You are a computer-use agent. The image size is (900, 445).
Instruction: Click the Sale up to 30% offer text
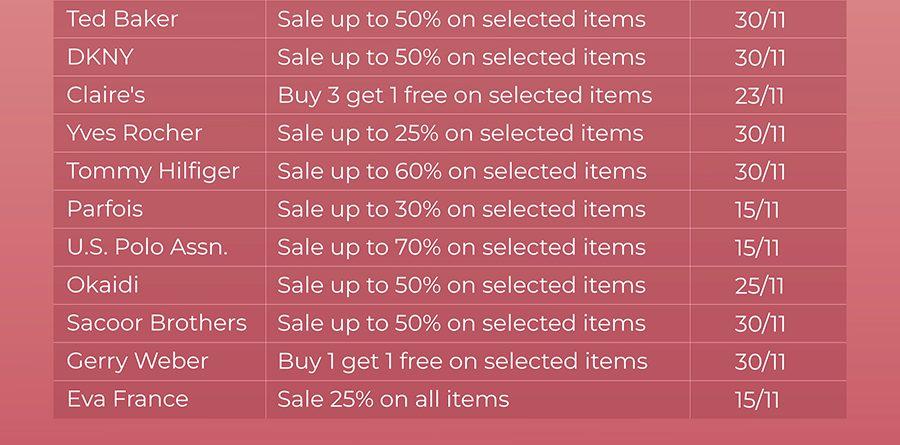(x=461, y=210)
